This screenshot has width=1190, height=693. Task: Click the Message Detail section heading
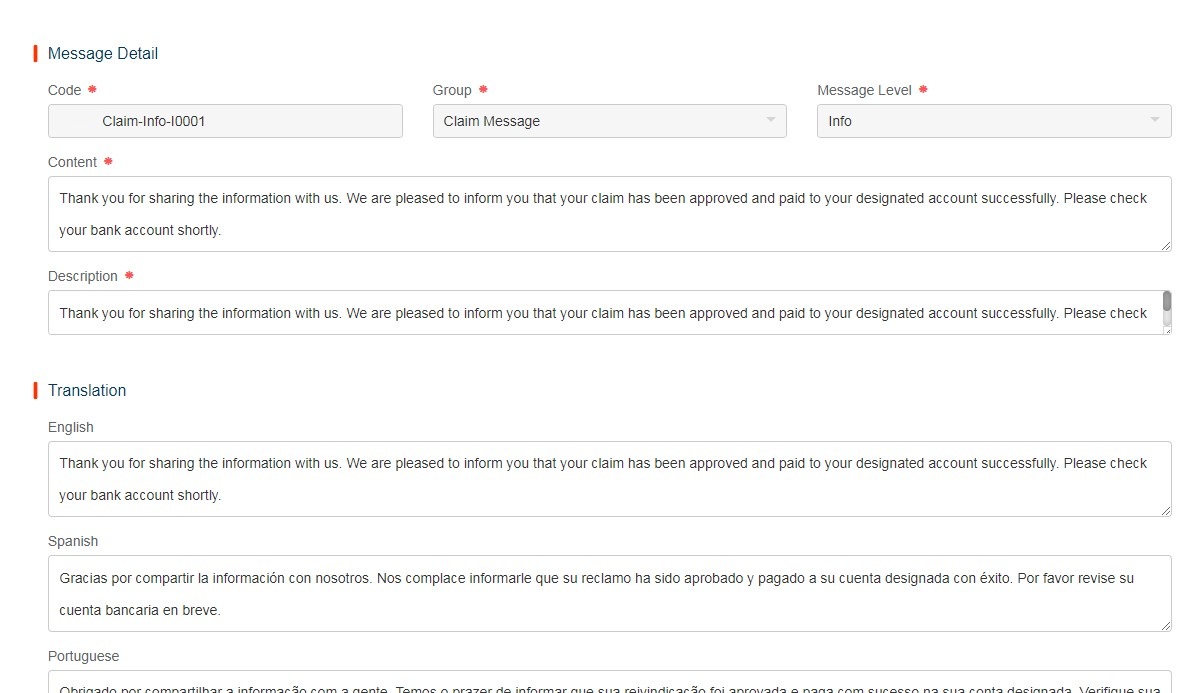103,54
